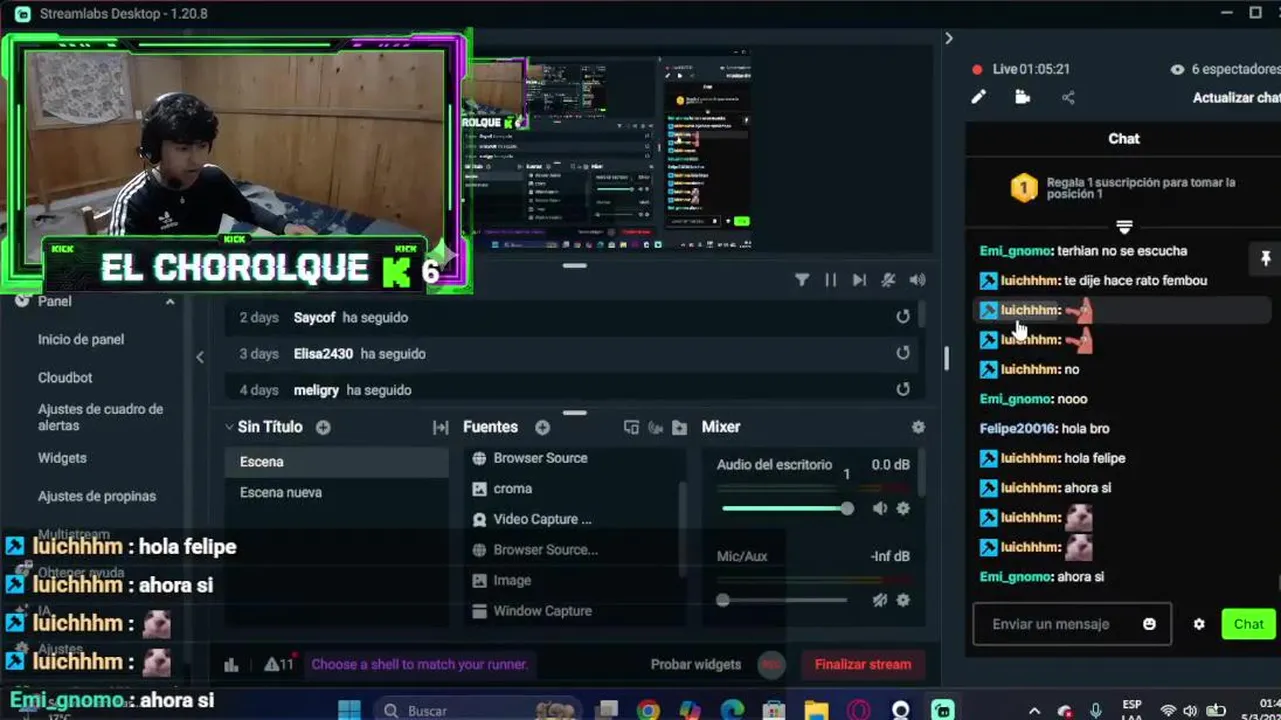Image resolution: width=1281 pixels, height=720 pixels.
Task: Select the Escena nueva scene
Action: coord(336,492)
